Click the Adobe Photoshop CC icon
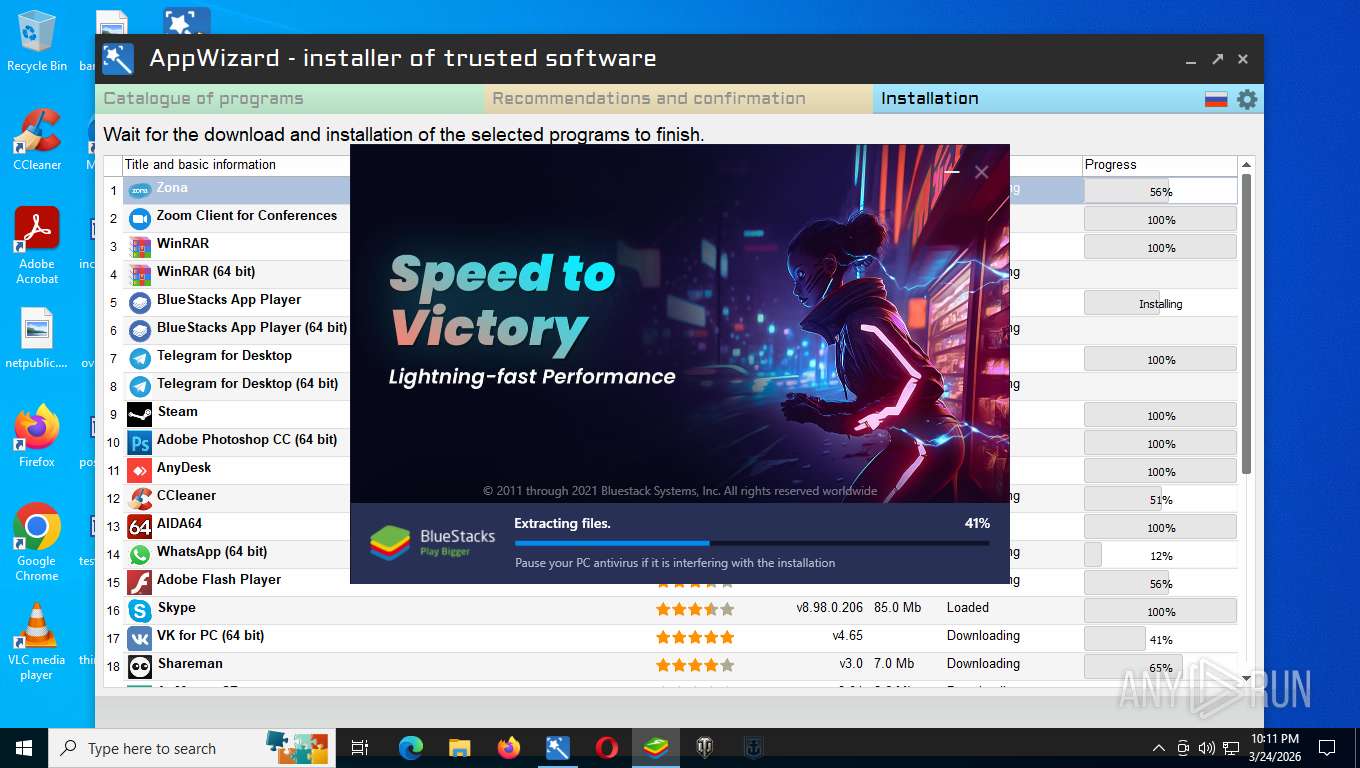Viewport: 1360px width, 768px height. coord(140,442)
